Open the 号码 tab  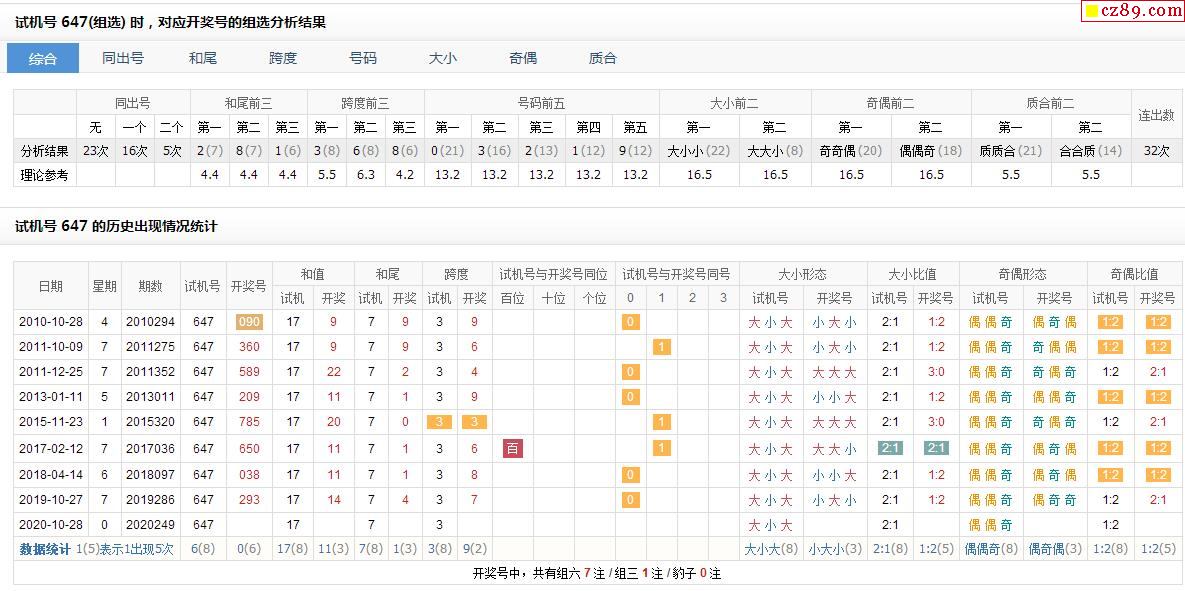pos(363,58)
